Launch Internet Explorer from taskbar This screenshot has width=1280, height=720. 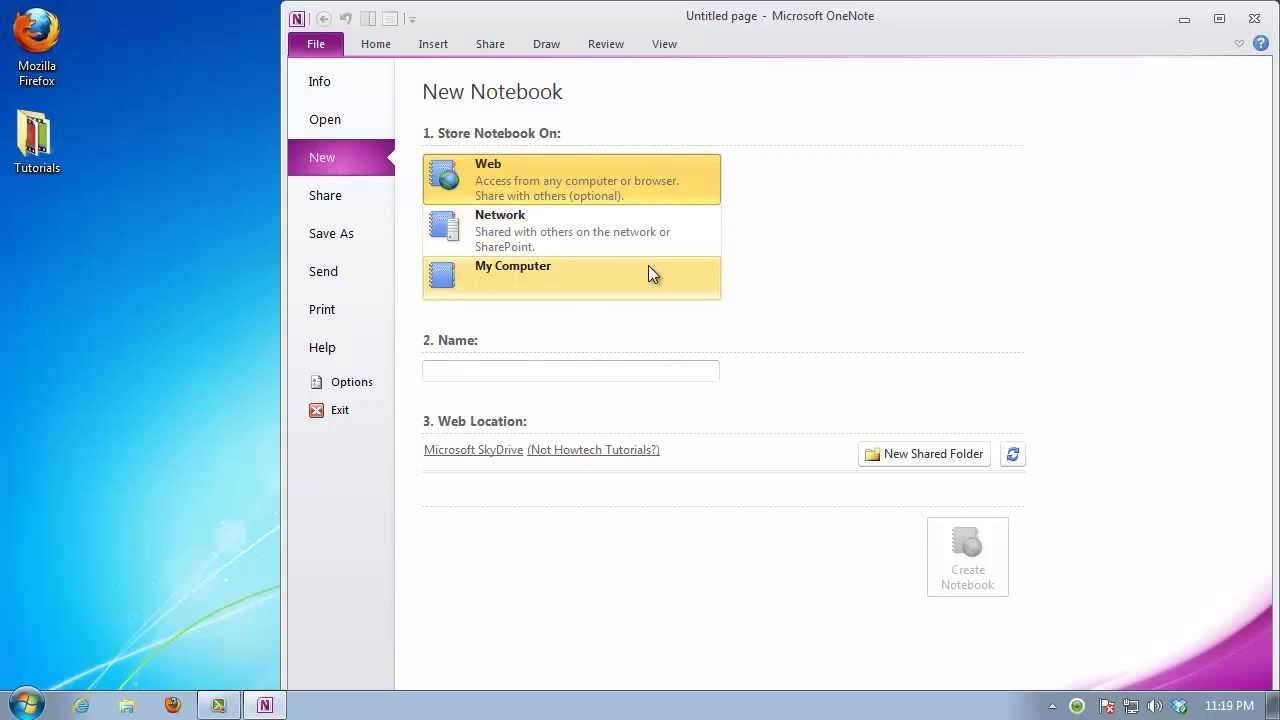[x=81, y=705]
